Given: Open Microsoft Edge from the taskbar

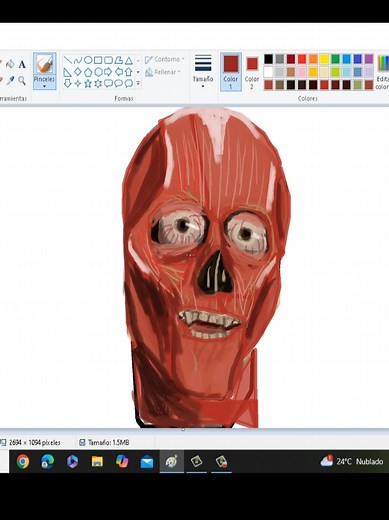Looking at the screenshot, I should point(47,461).
